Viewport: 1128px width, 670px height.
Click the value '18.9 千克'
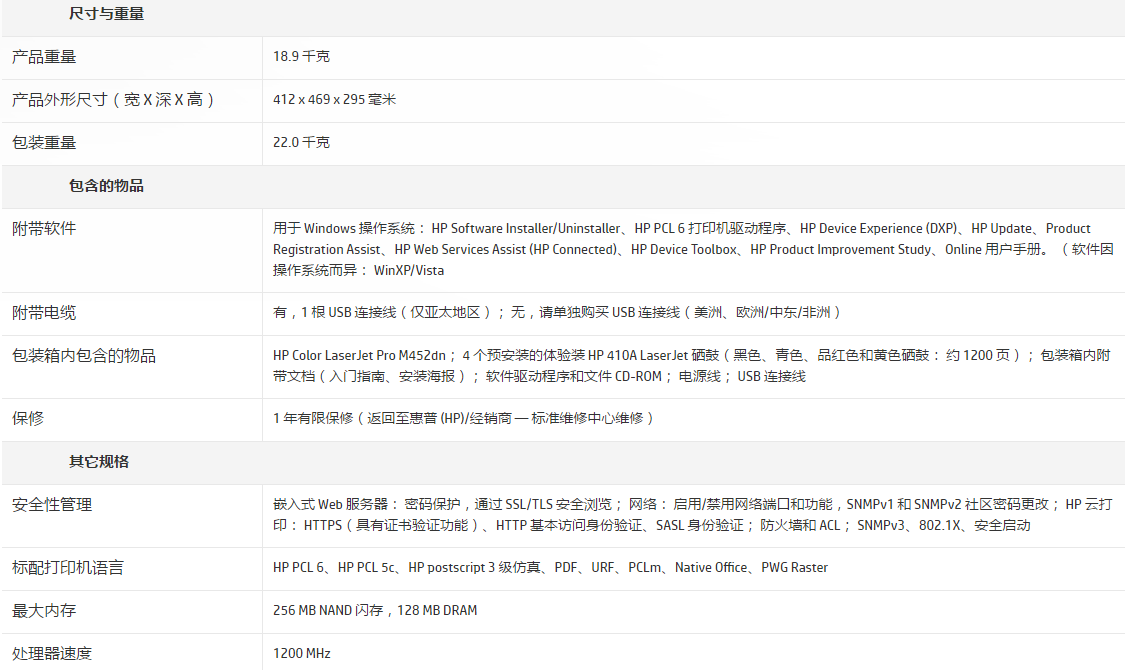pyautogui.click(x=301, y=56)
